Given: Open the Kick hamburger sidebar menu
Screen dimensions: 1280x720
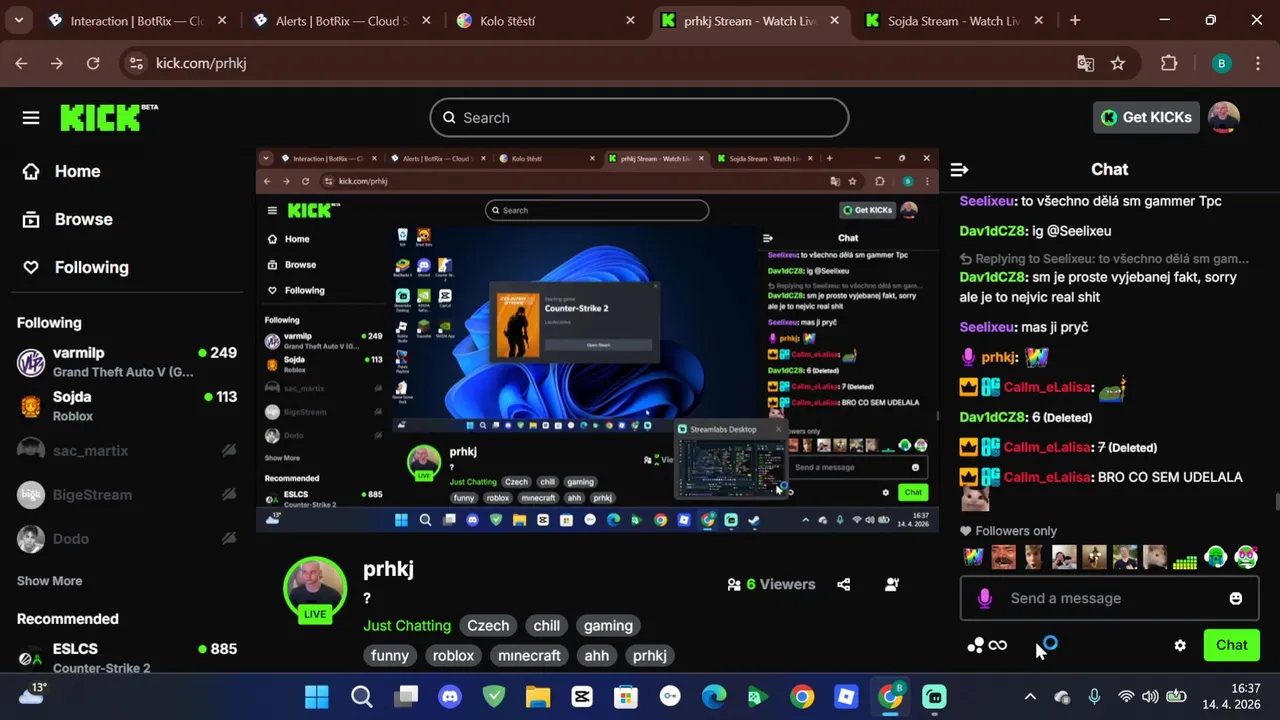Looking at the screenshot, I should pos(31,118).
